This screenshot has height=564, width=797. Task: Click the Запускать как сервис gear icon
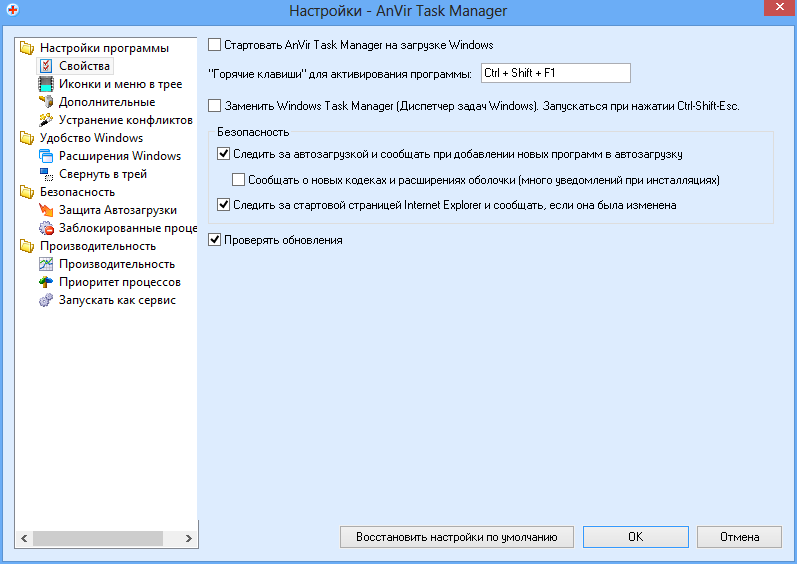(46, 300)
